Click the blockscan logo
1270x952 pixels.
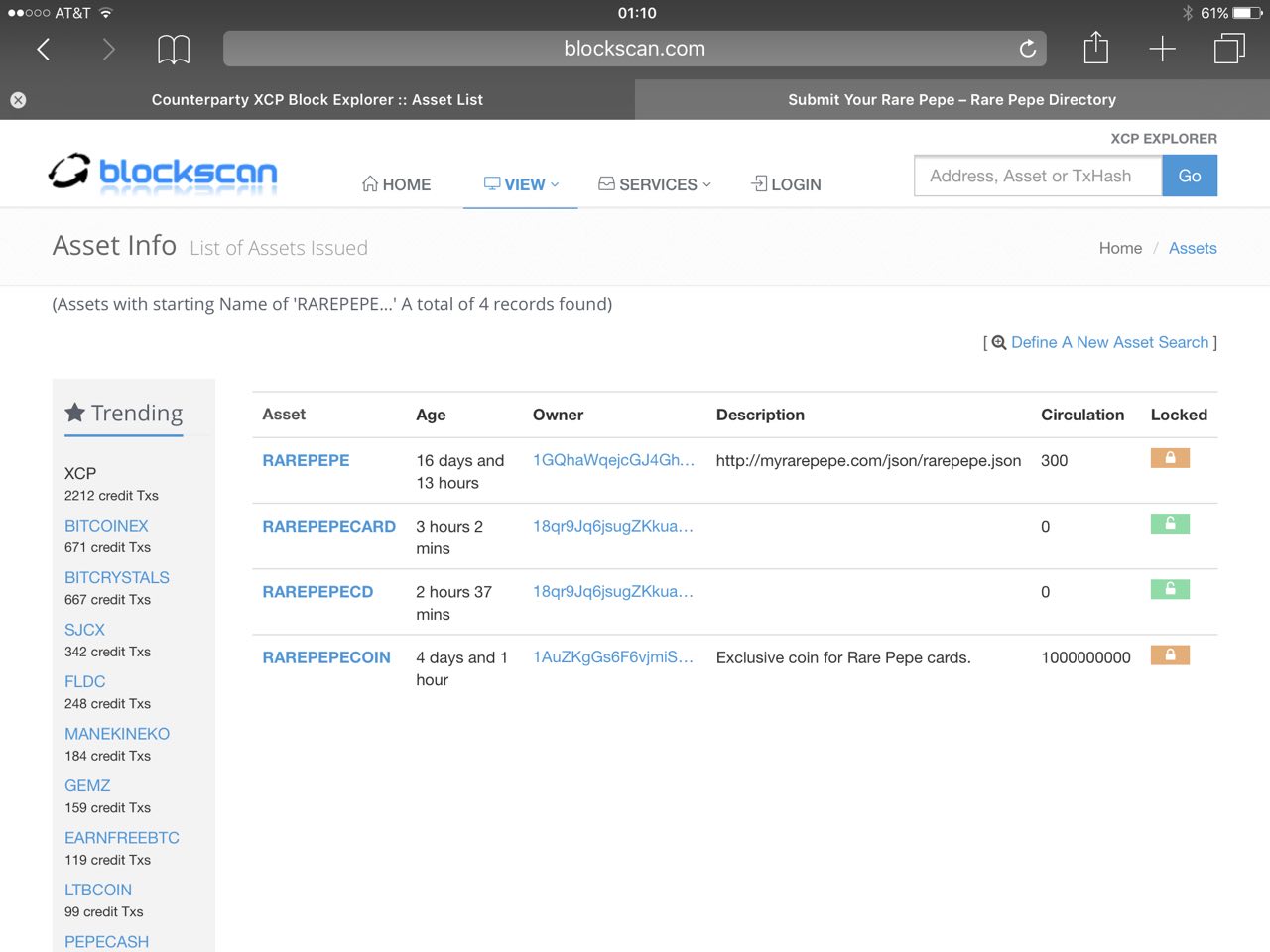pos(163,173)
